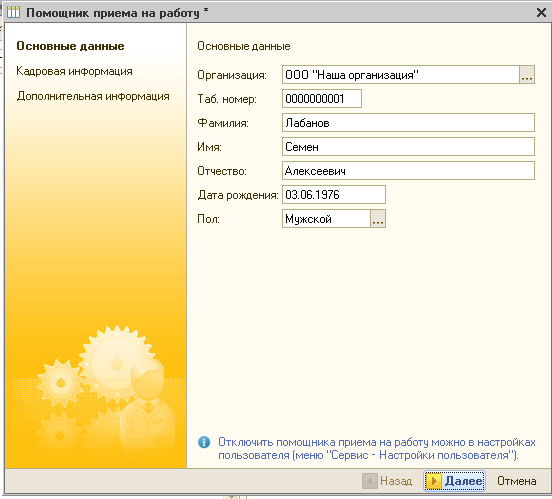Viewport: 552px width, 499px height.
Task: Select Дополнительная информация step in sidebar
Action: tap(93, 96)
